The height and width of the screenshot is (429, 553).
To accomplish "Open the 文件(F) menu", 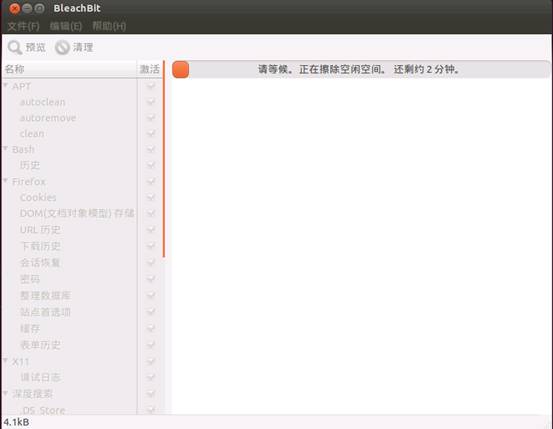I will (23, 26).
